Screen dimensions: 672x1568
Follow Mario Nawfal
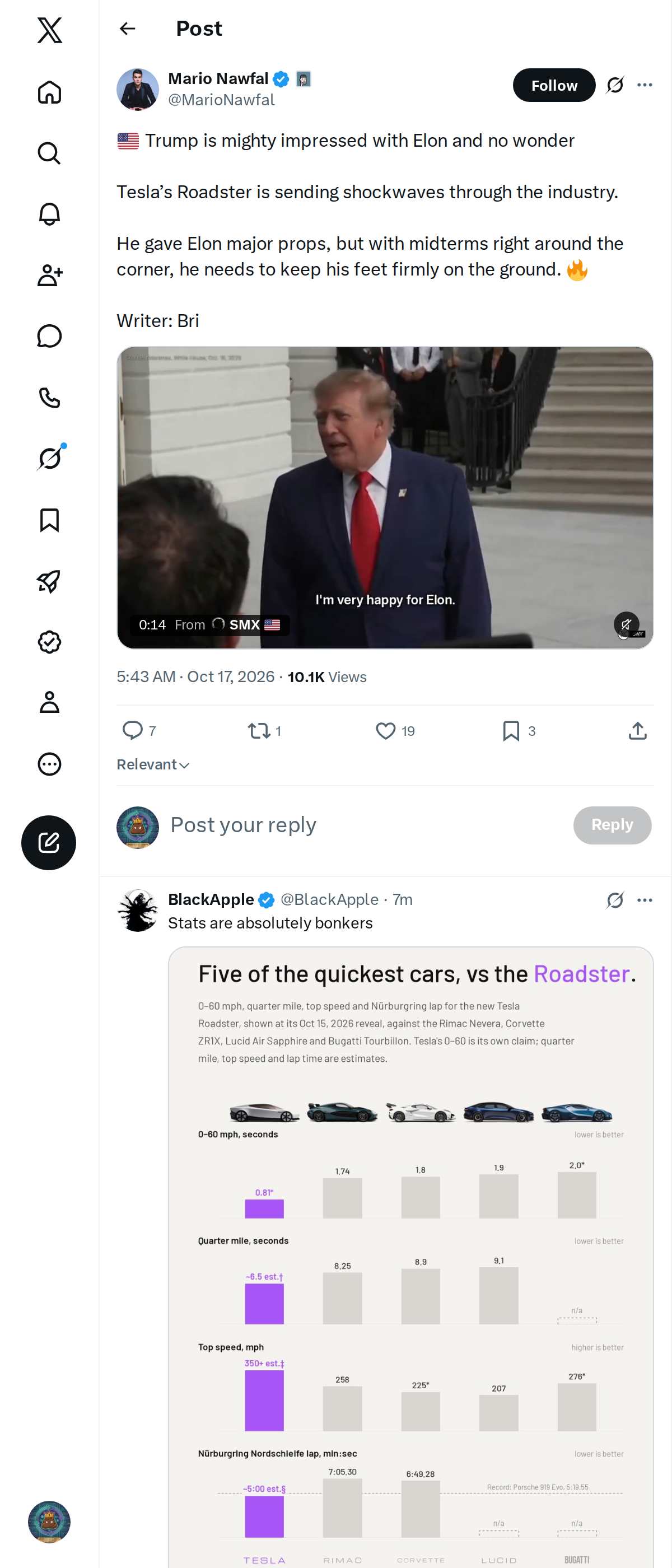554,85
